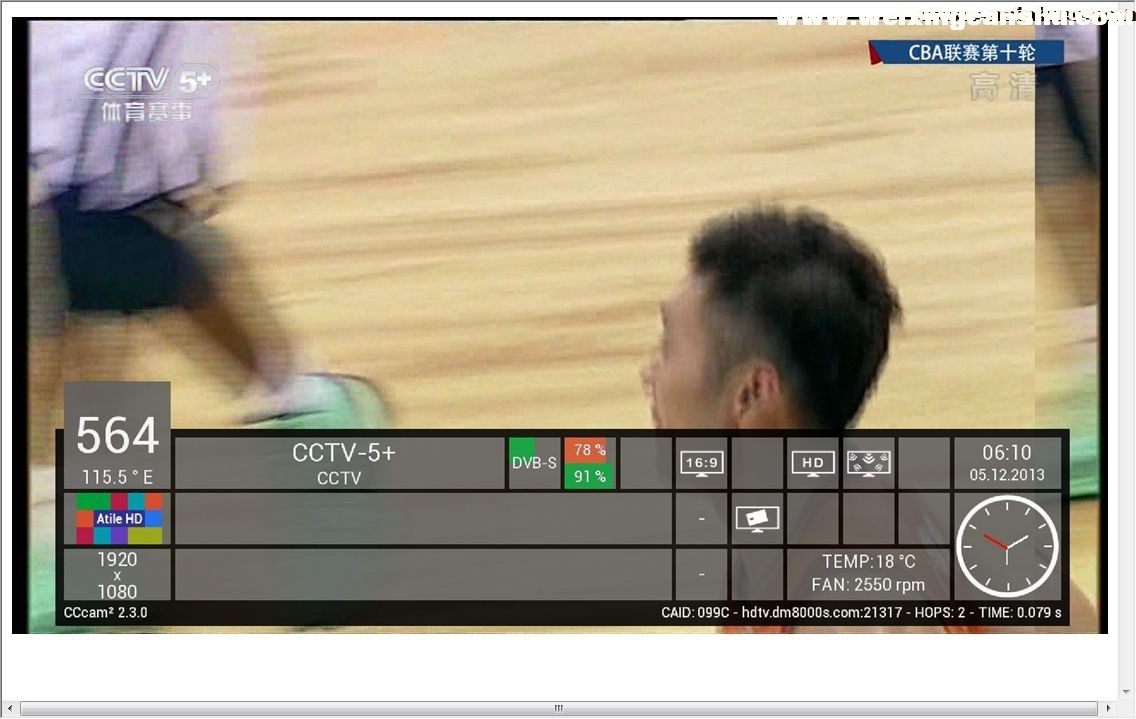The image size is (1136, 719).
Task: Click the scroll left arrow
Action: (9, 708)
